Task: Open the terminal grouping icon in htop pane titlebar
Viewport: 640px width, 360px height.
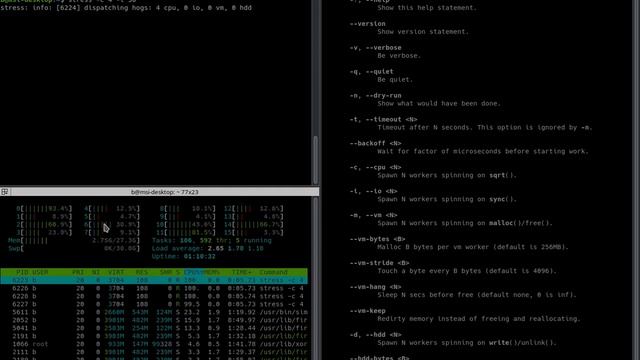Action: 4,192
